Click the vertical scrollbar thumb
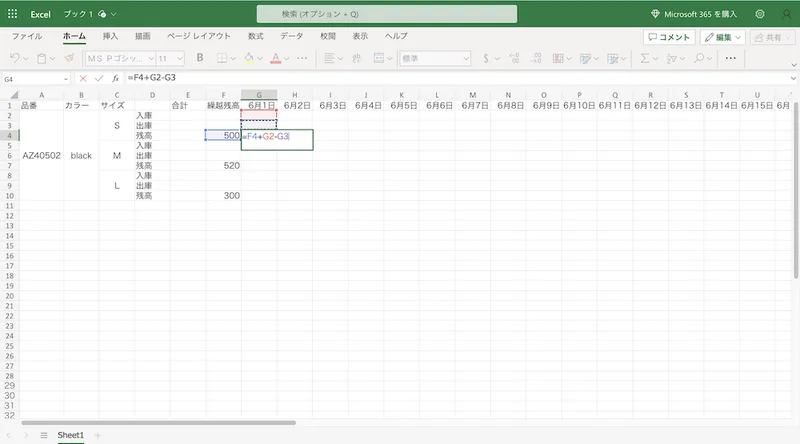Viewport: 800px width, 444px height. (796, 190)
